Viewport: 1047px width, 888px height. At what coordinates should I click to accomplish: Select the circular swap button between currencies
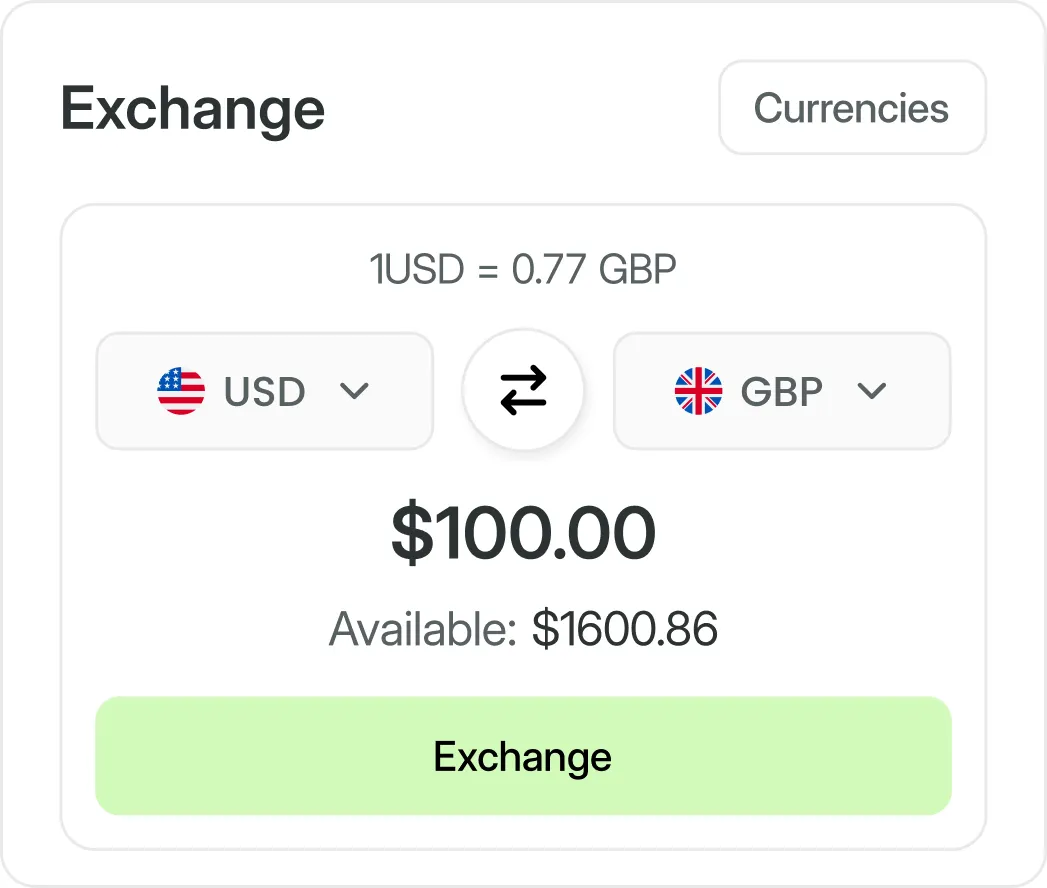point(524,391)
